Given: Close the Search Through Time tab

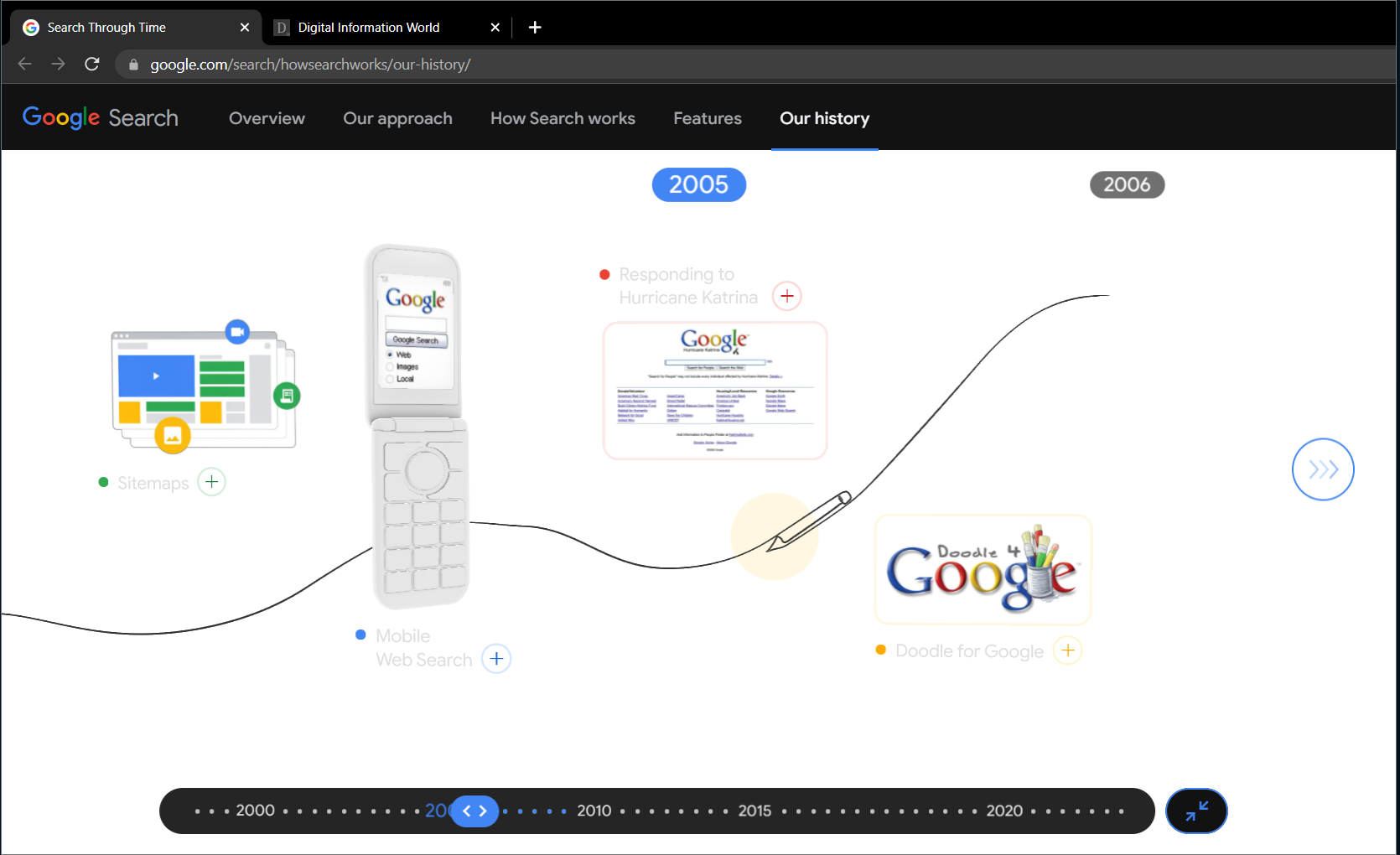Looking at the screenshot, I should 245,28.
